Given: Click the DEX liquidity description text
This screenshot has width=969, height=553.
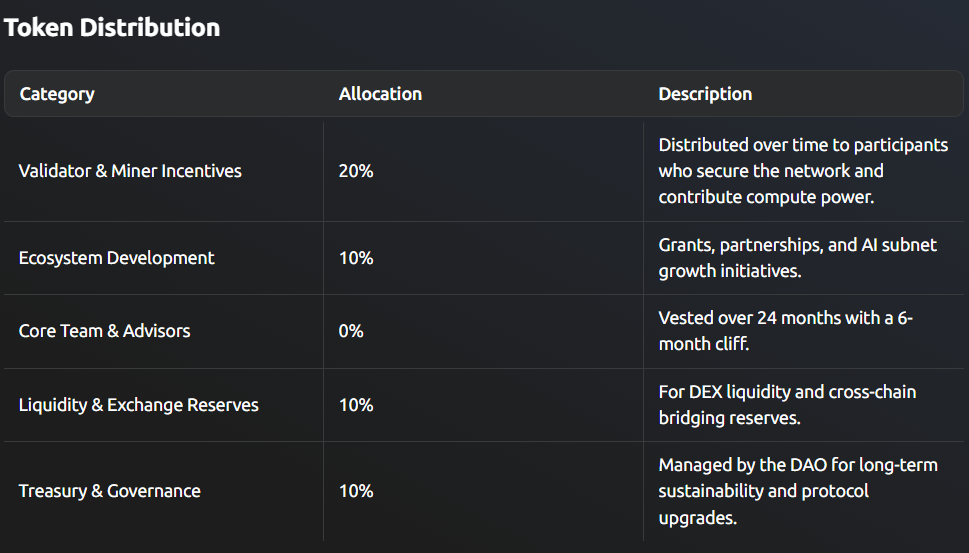Looking at the screenshot, I should coord(787,405).
